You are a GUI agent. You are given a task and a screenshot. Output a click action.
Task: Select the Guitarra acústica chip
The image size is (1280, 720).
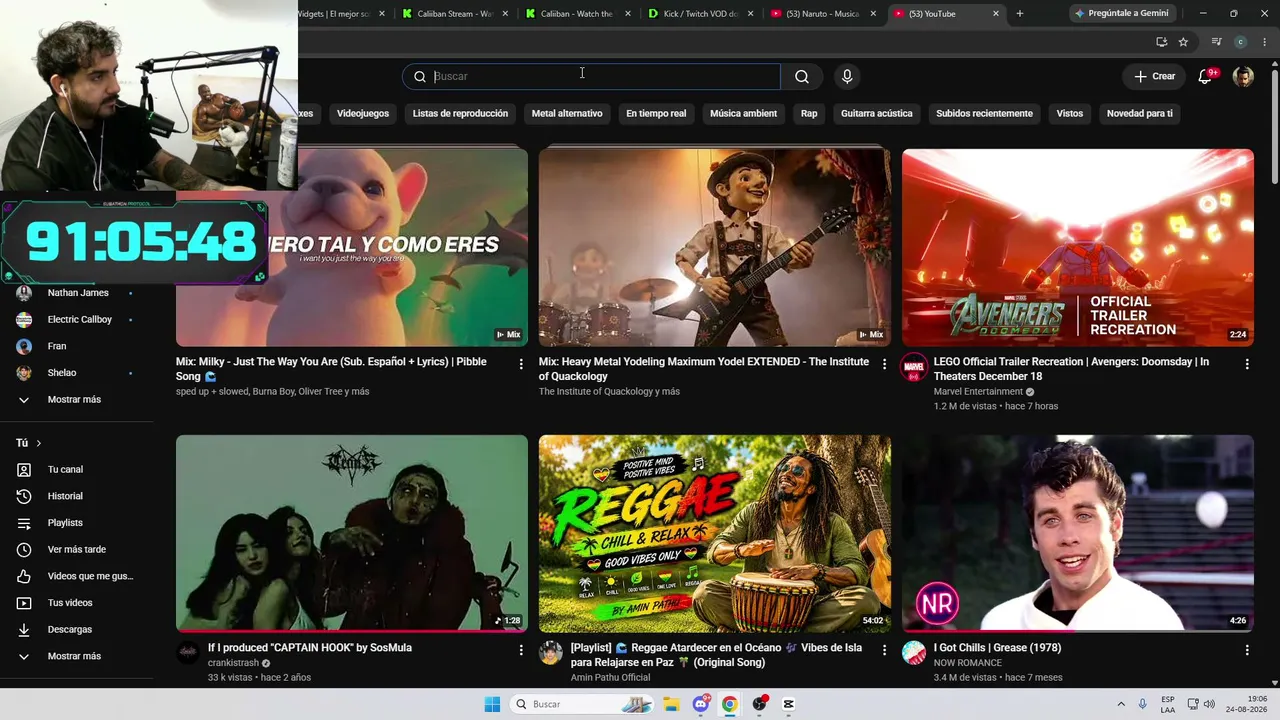click(x=877, y=113)
